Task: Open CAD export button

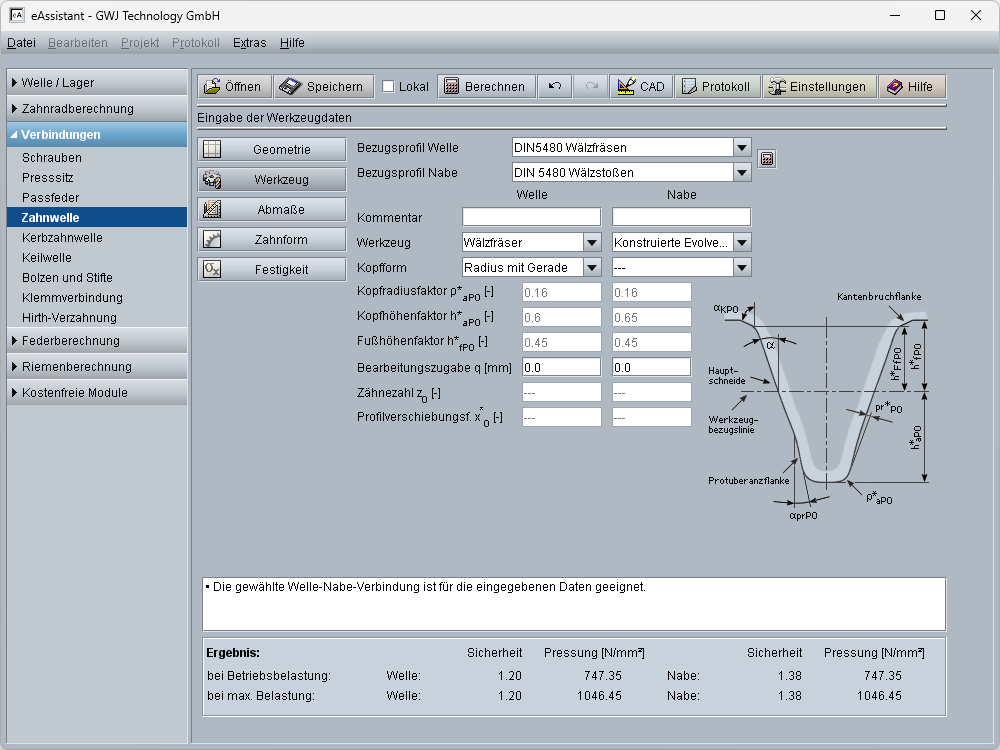Action: pos(641,87)
